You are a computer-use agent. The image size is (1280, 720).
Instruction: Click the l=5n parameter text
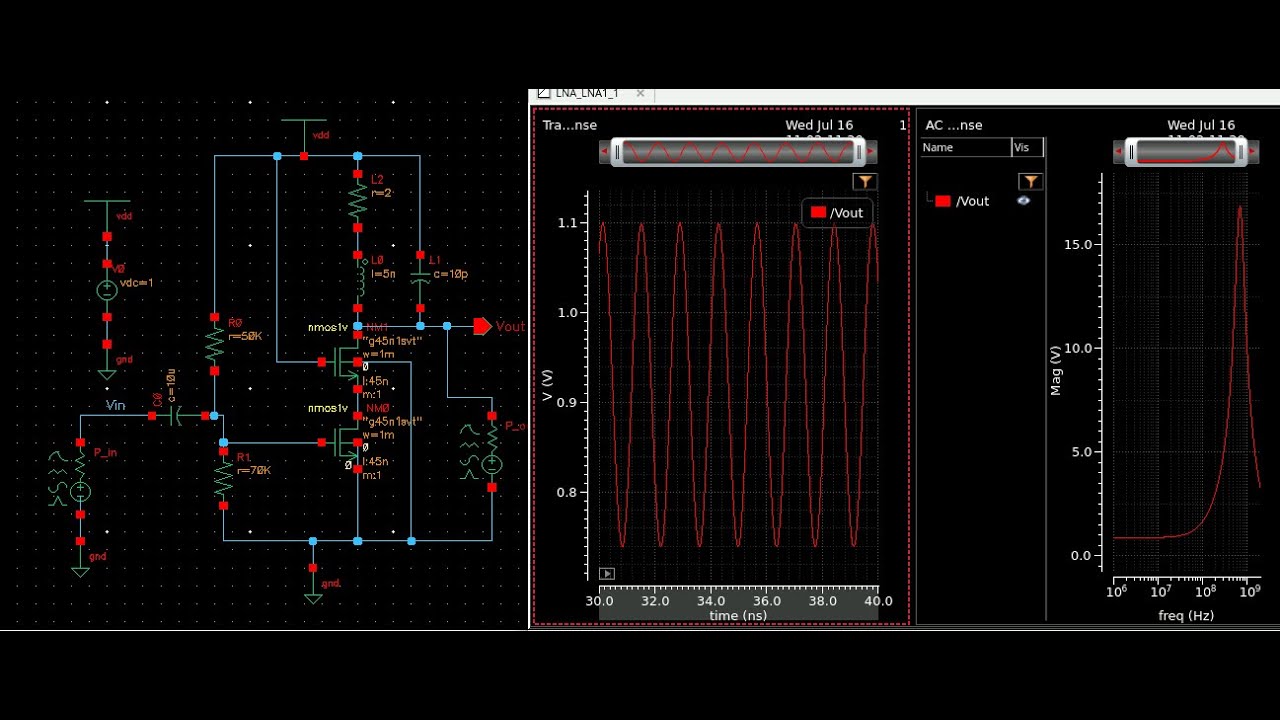(x=383, y=273)
